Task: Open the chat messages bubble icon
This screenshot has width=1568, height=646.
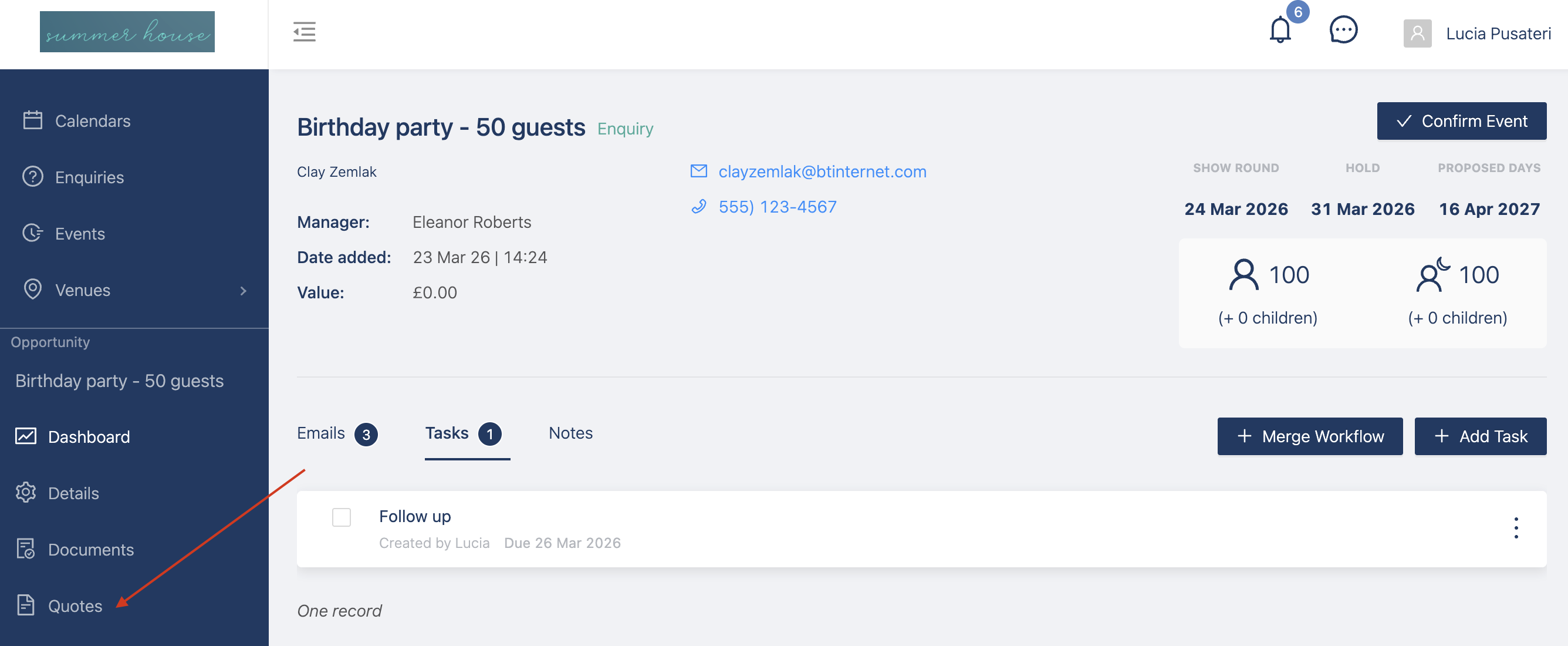Action: 1343,31
